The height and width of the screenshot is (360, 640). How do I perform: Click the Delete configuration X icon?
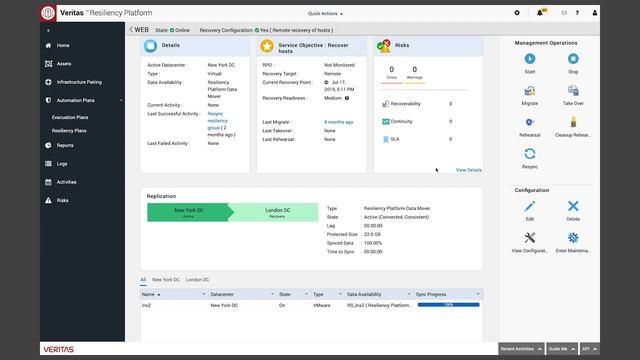point(573,206)
